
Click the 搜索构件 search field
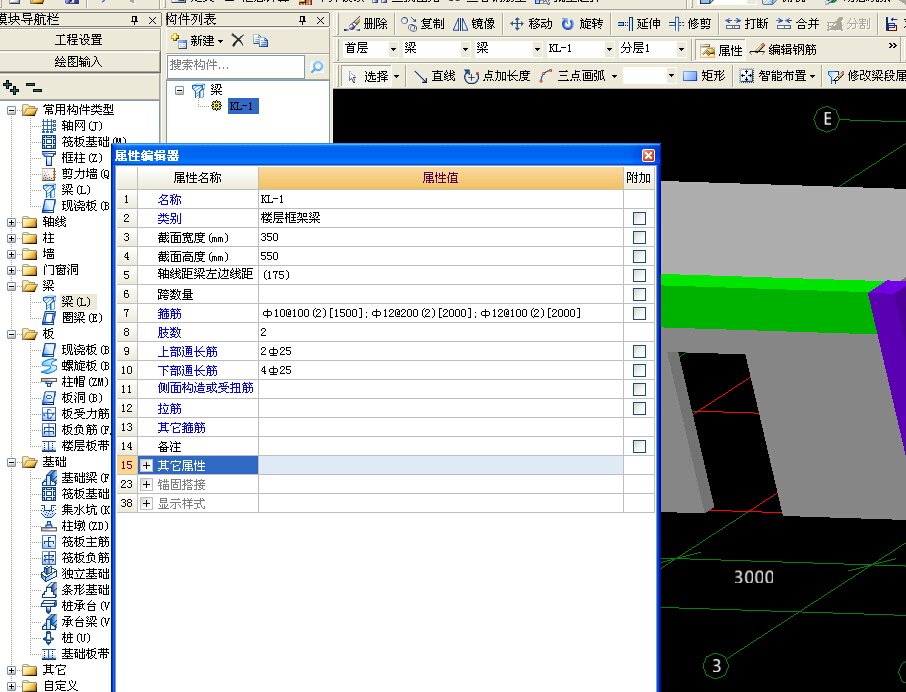[236, 66]
